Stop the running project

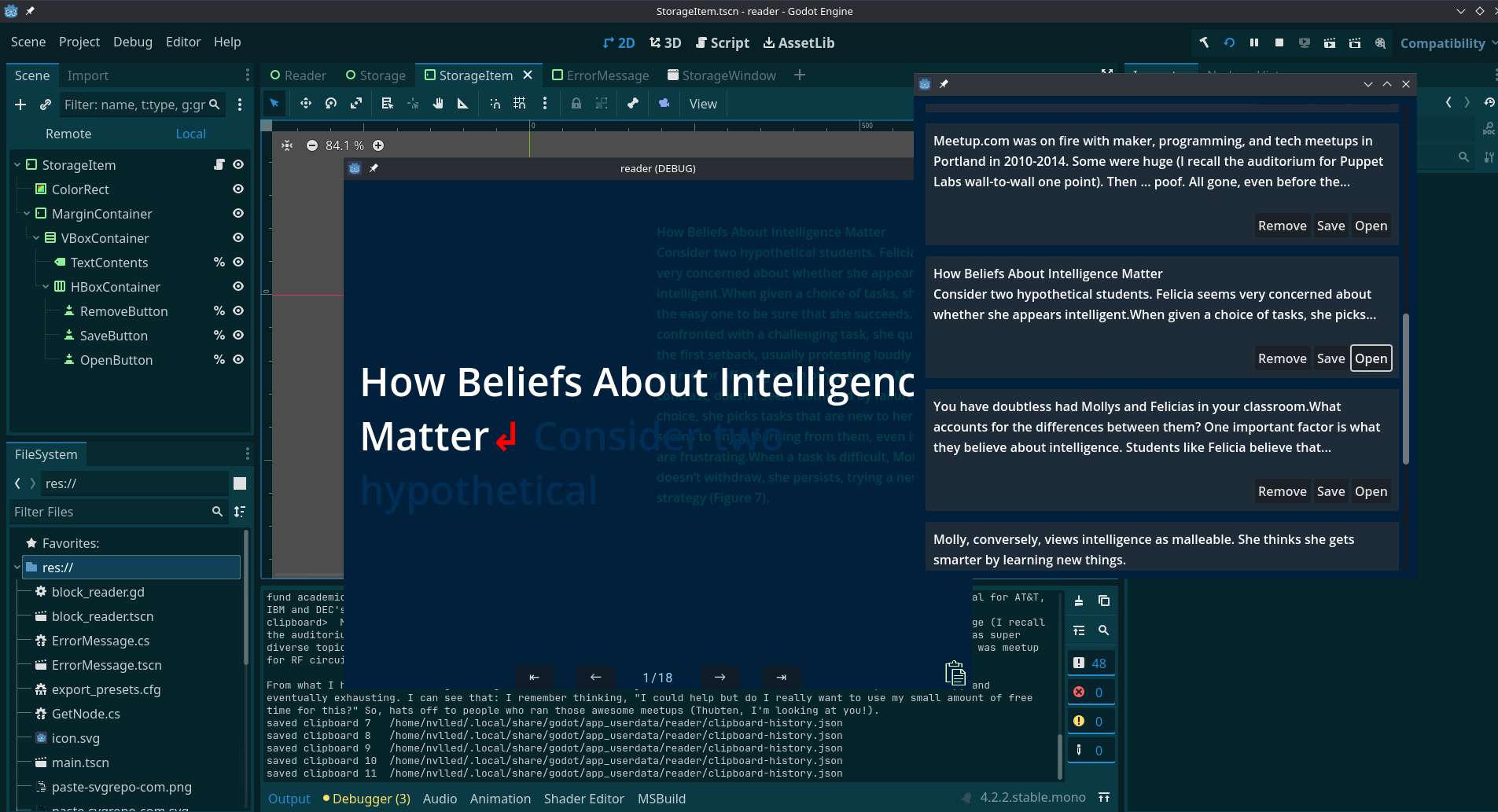[x=1279, y=42]
